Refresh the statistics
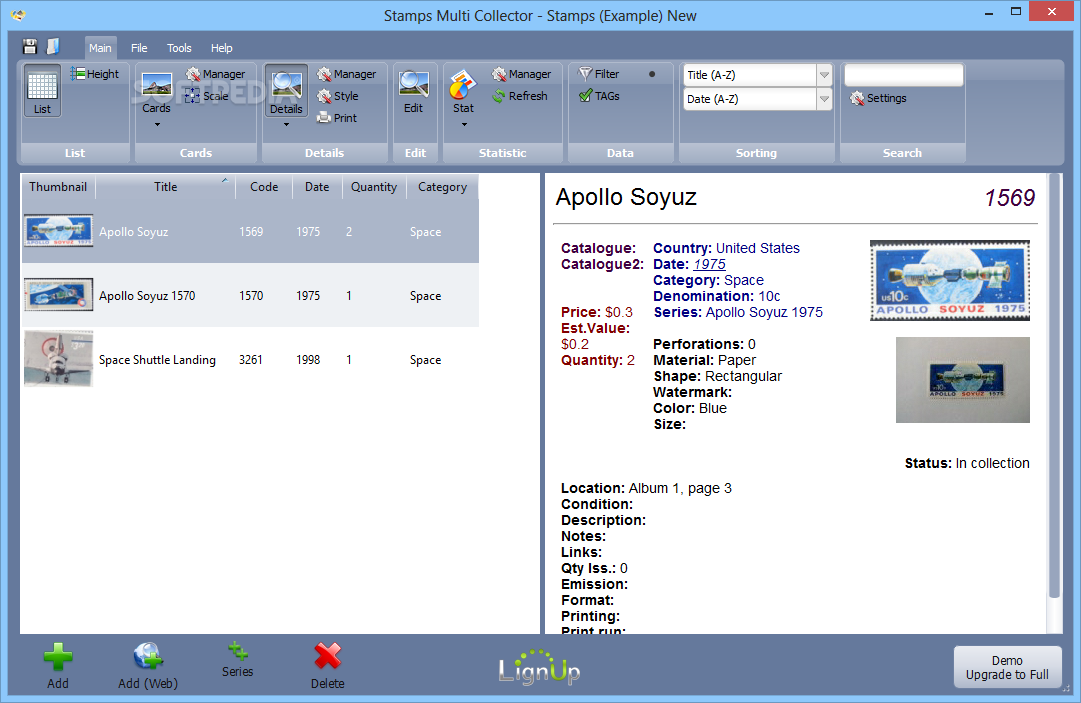Viewport: 1081px width, 703px height. (x=520, y=96)
